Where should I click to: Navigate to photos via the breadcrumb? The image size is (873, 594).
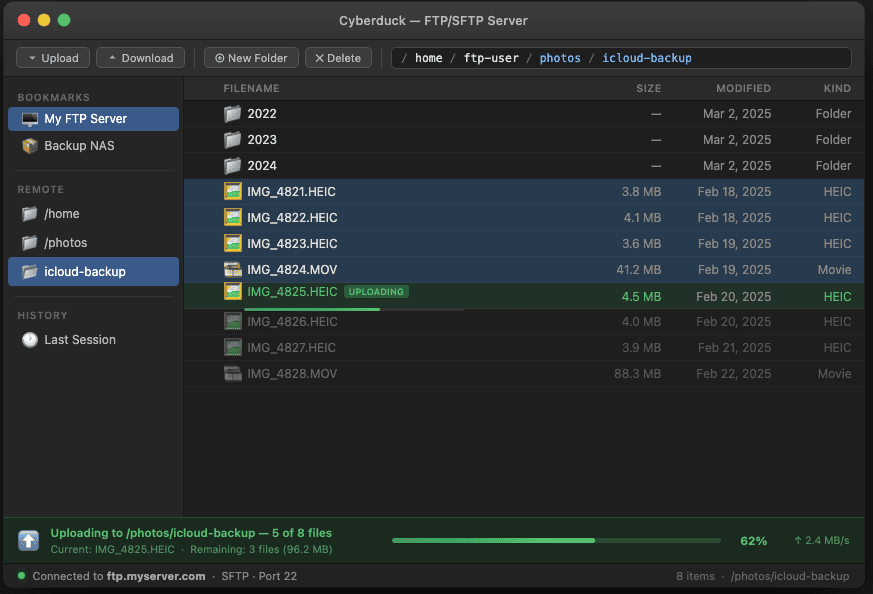pos(560,57)
